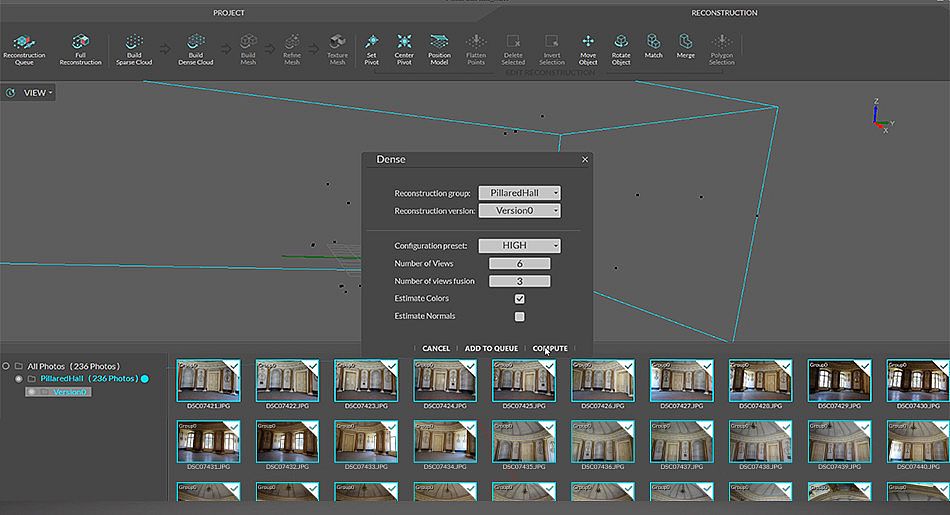The width and height of the screenshot is (950, 515).
Task: Select the All Photos radio button
Action: (6, 366)
